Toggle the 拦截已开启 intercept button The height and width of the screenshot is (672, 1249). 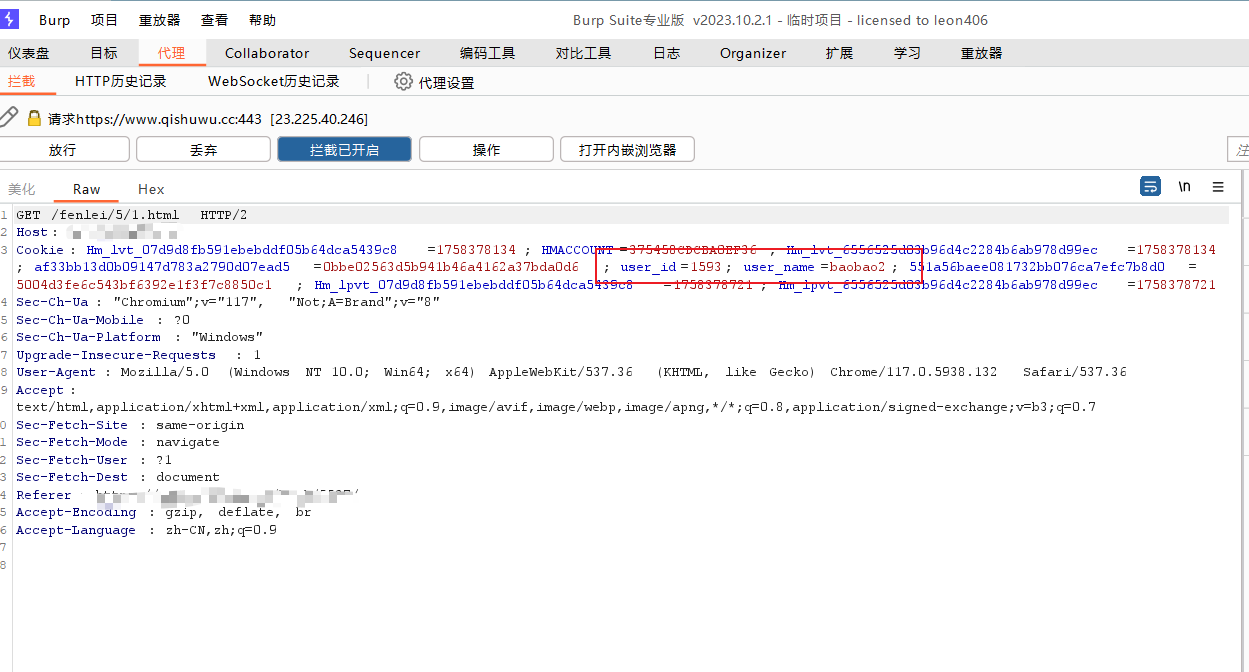[344, 150]
